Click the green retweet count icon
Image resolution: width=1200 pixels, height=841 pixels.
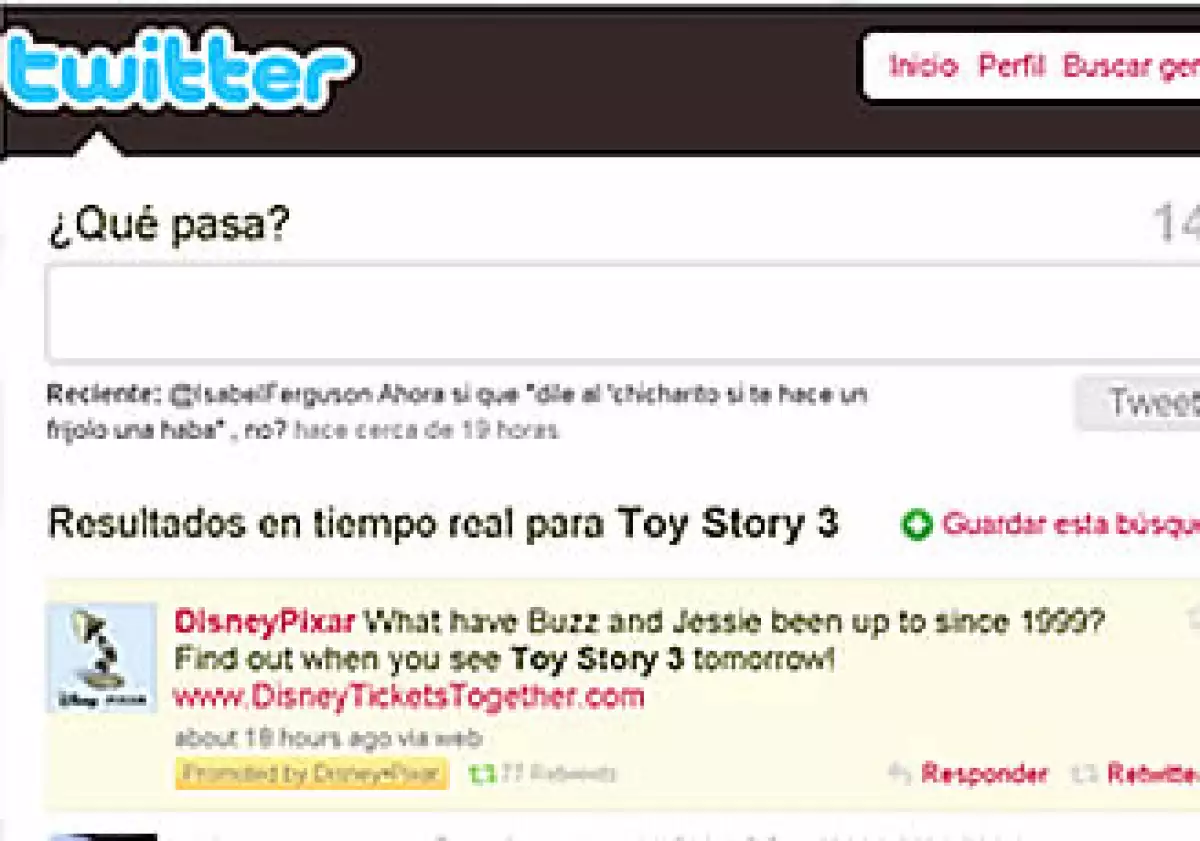[482, 773]
